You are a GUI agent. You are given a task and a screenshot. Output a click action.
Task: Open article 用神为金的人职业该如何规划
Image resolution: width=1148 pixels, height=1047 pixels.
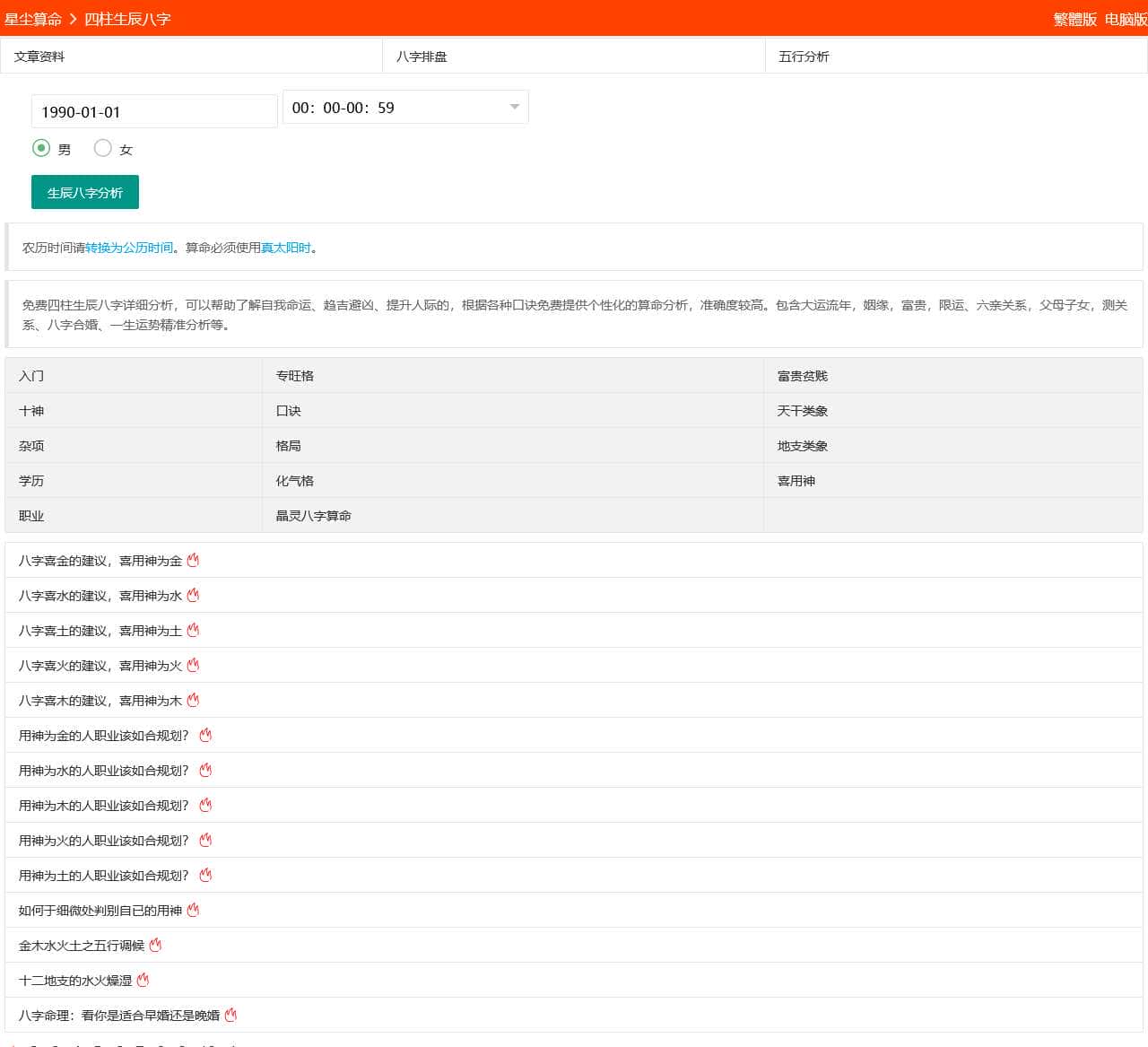click(x=104, y=736)
